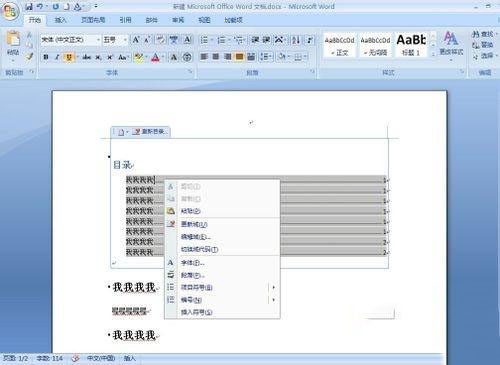This screenshot has height=365, width=500.
Task: Align text left in paragraph group
Action: point(204,57)
